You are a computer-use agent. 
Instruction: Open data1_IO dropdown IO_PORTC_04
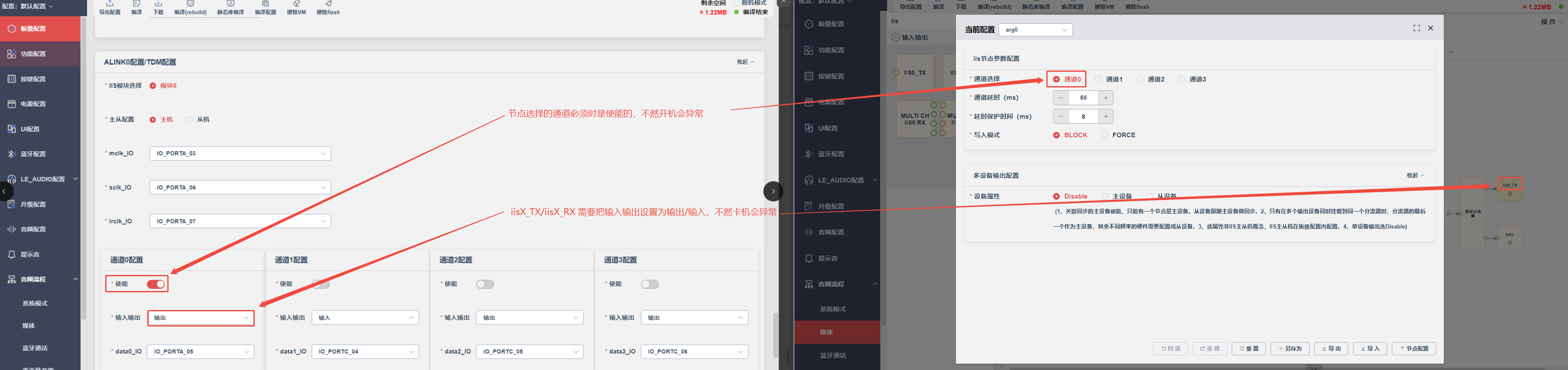tap(365, 352)
